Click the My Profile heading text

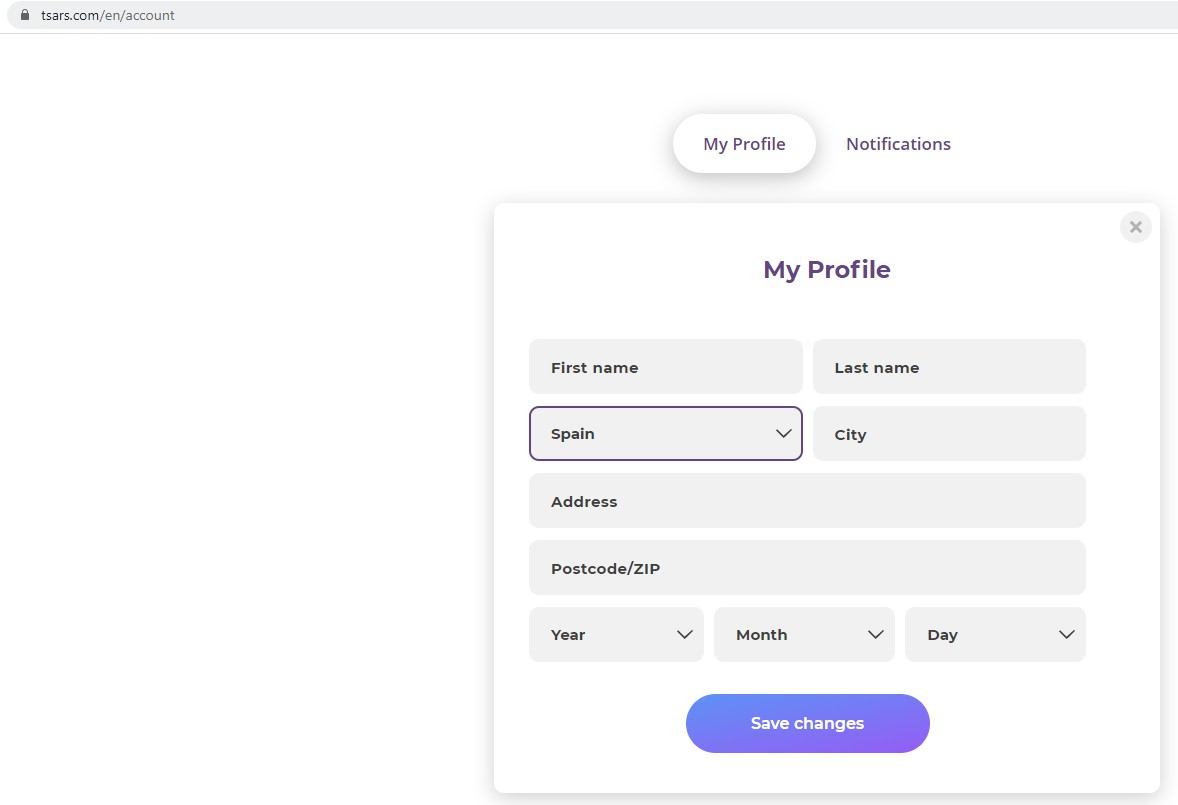(826, 269)
